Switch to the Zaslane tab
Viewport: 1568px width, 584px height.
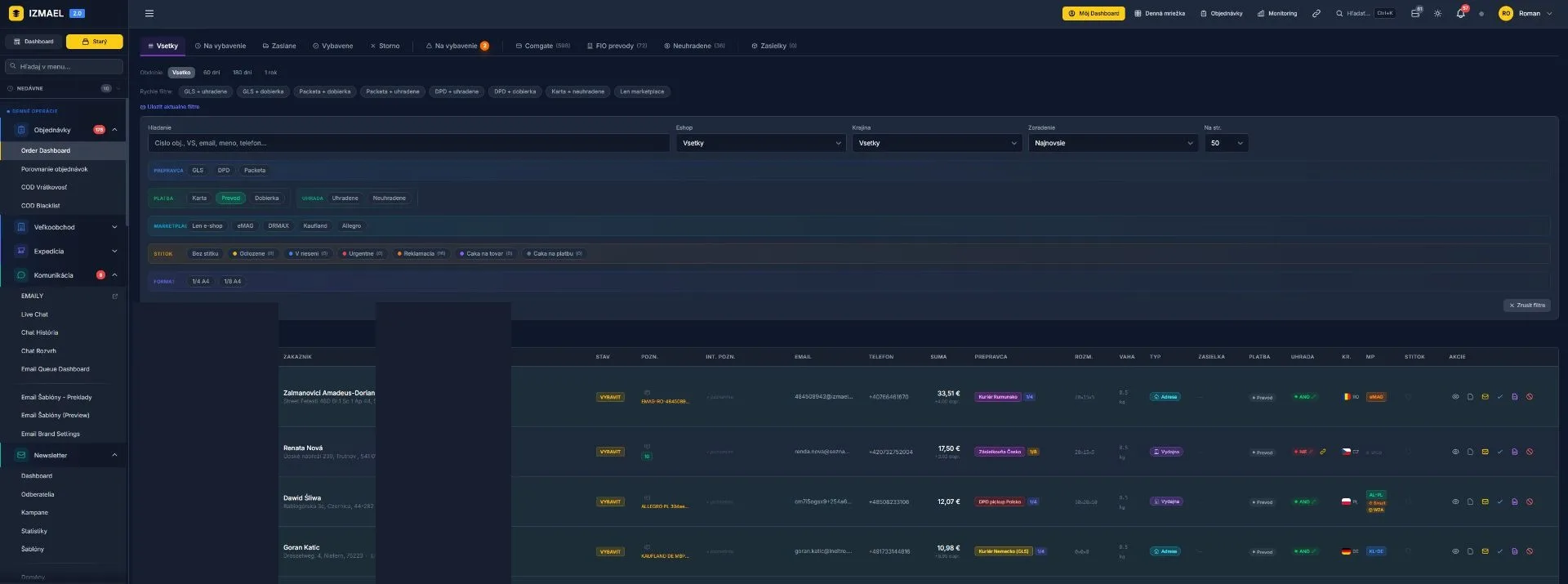coord(279,46)
